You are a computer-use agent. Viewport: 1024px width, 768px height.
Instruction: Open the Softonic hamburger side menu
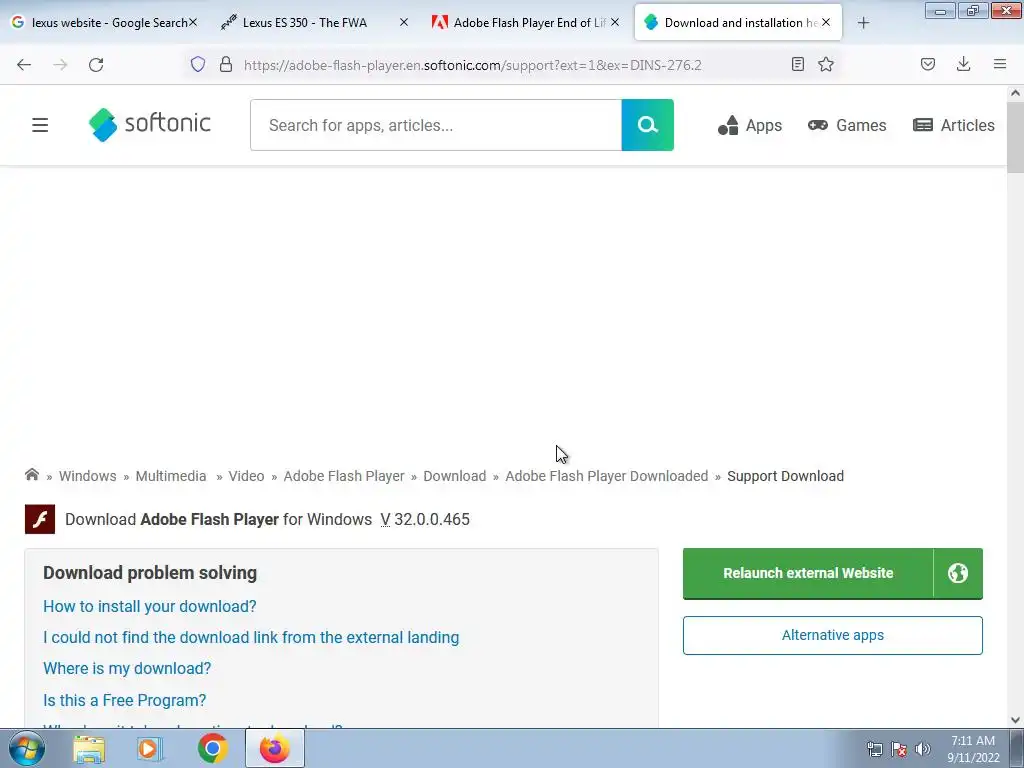coord(40,125)
